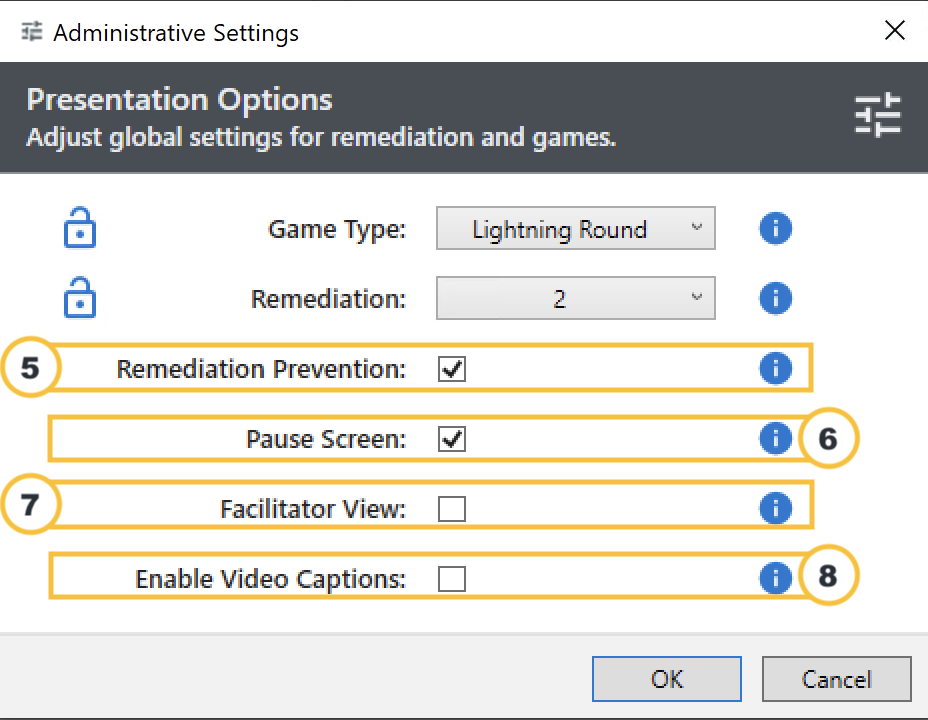Screen dimensions: 928x720
Task: Show info for Remediation Prevention
Action: (x=775, y=369)
